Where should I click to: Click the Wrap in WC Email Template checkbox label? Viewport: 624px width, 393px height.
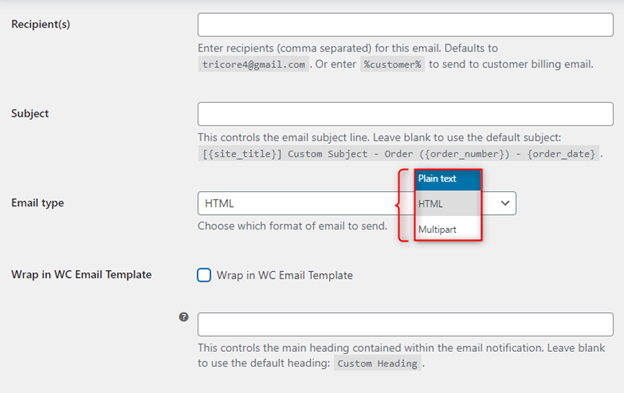(285, 275)
